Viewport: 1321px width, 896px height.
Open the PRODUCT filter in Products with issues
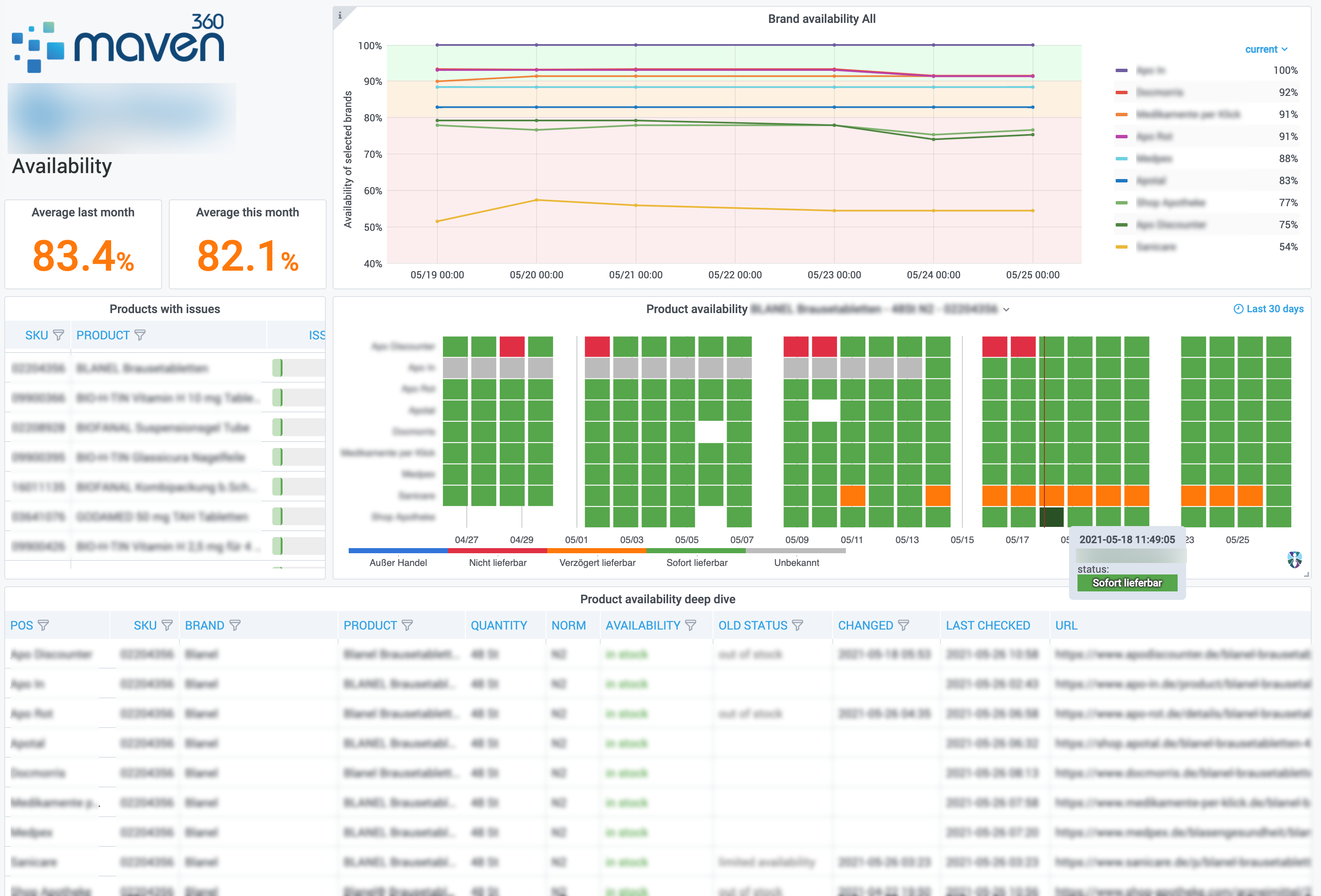click(140, 336)
